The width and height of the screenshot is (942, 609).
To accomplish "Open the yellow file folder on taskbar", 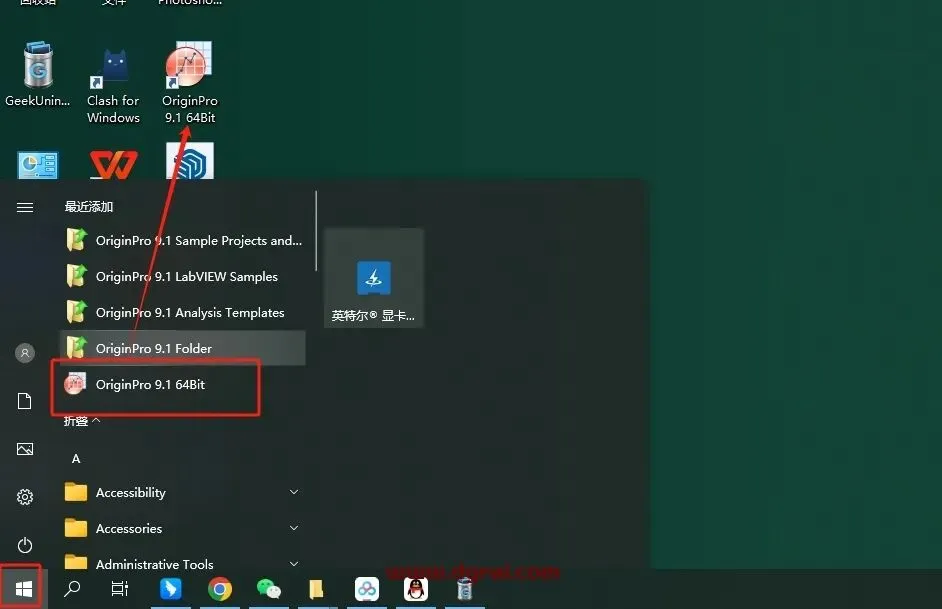I will [x=316, y=589].
